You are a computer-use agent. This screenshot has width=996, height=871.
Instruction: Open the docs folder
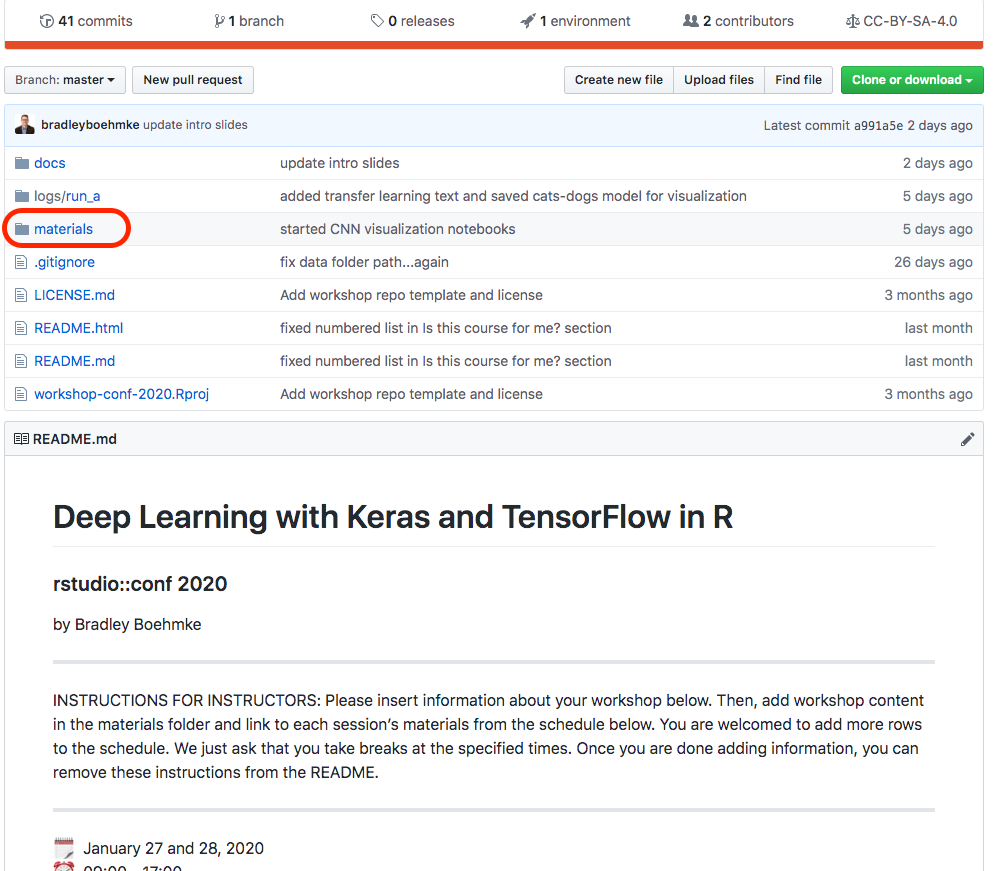point(50,163)
